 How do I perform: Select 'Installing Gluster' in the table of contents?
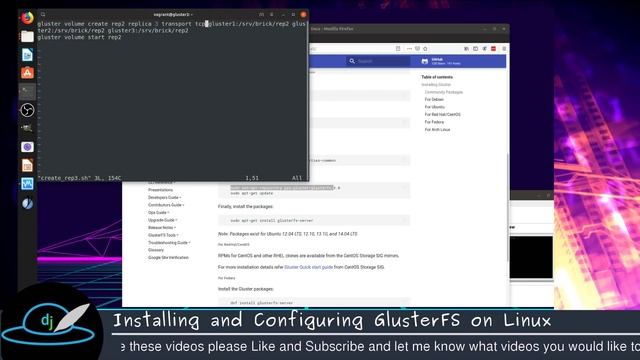[x=436, y=84]
